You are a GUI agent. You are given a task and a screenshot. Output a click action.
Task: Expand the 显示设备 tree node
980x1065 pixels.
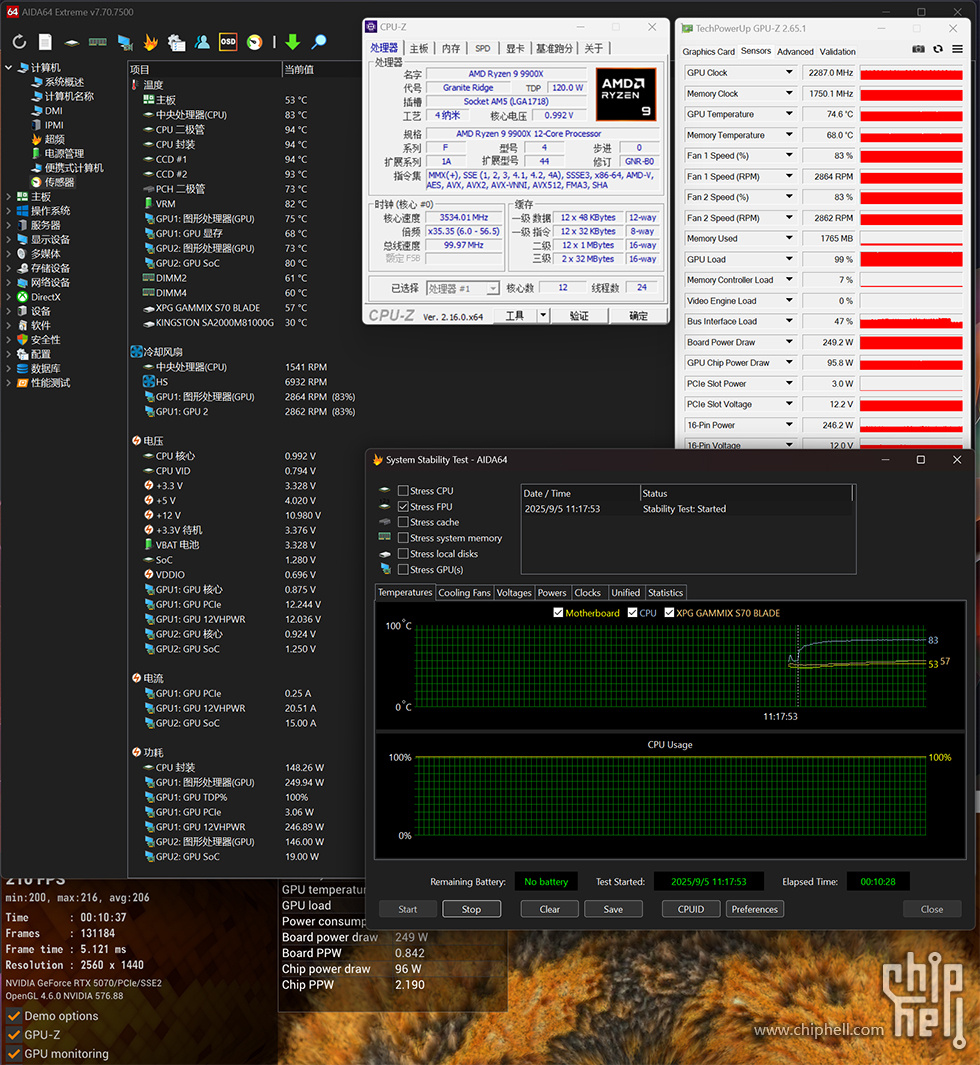pos(9,240)
